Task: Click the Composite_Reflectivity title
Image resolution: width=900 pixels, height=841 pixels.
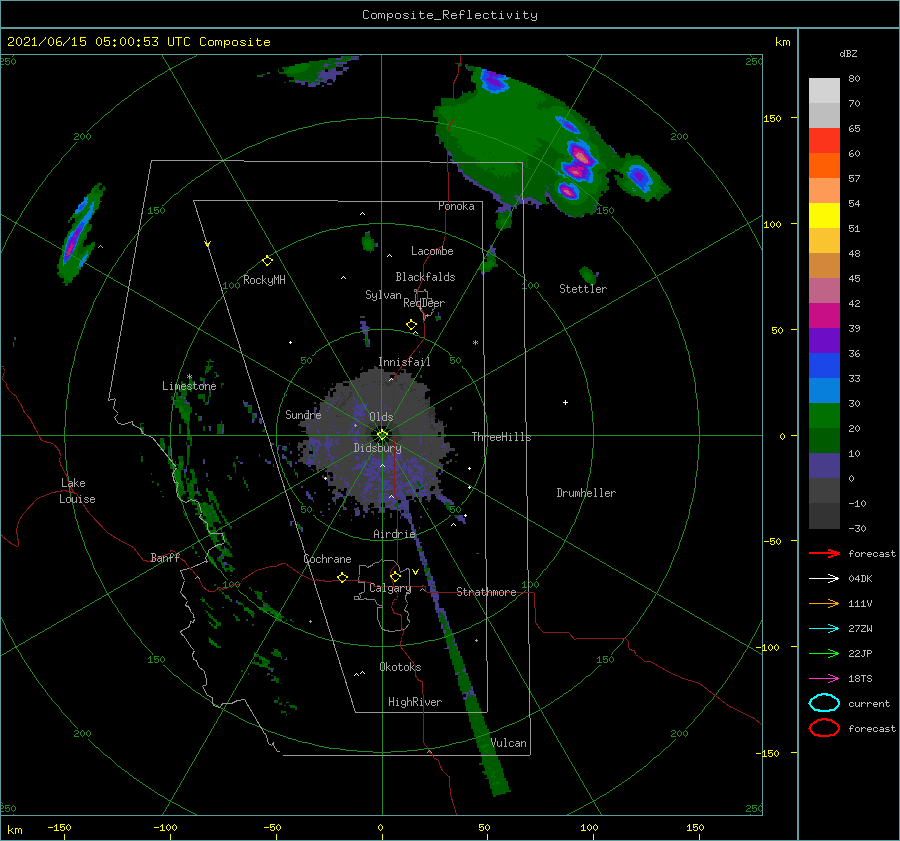Action: click(450, 15)
